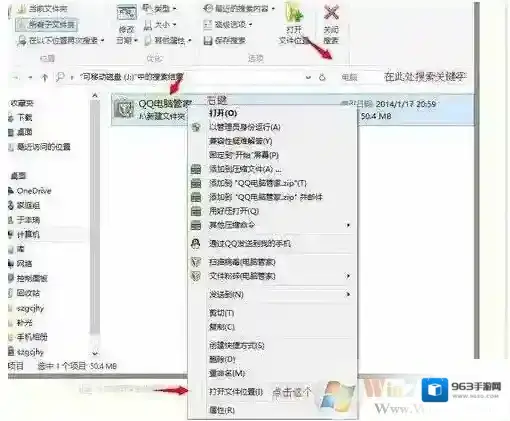Image resolution: width=510 pixels, height=421 pixels.
Task: Open 下载 in the navigation pane
Action: pos(24,117)
